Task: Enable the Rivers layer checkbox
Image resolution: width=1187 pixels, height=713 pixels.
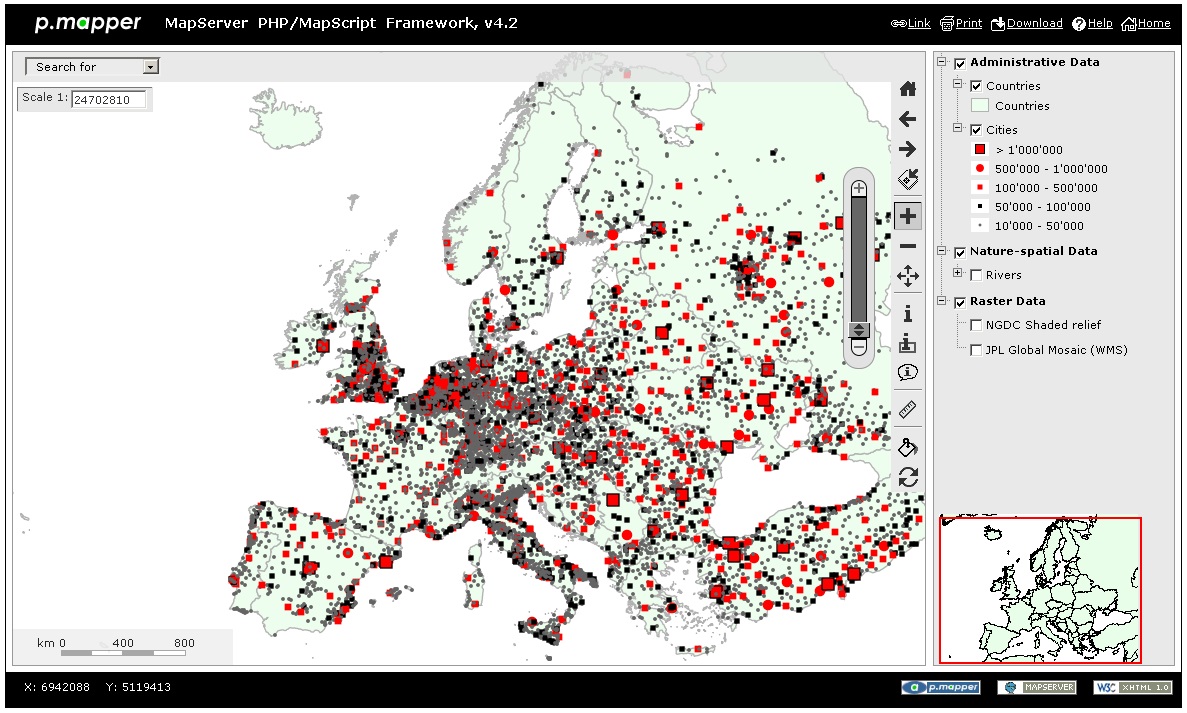Action: pyautogui.click(x=977, y=275)
